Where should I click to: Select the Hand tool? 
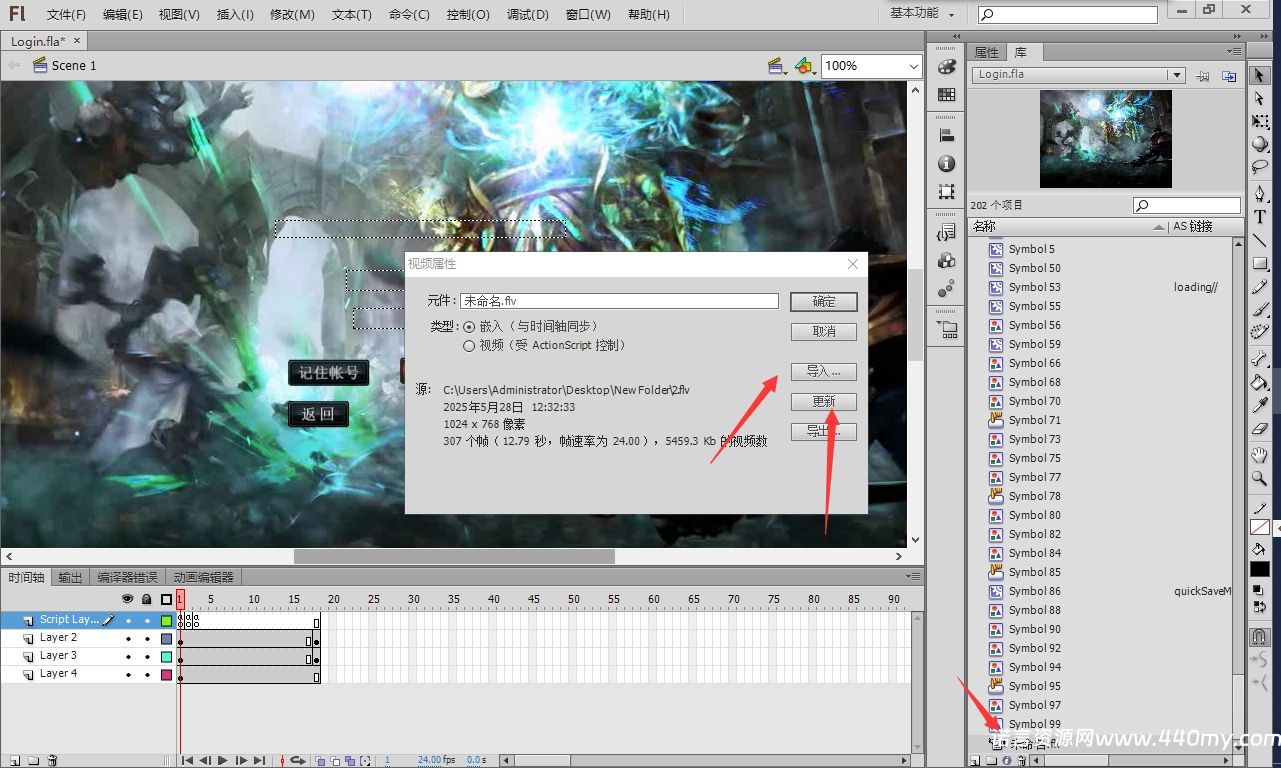tap(1259, 455)
